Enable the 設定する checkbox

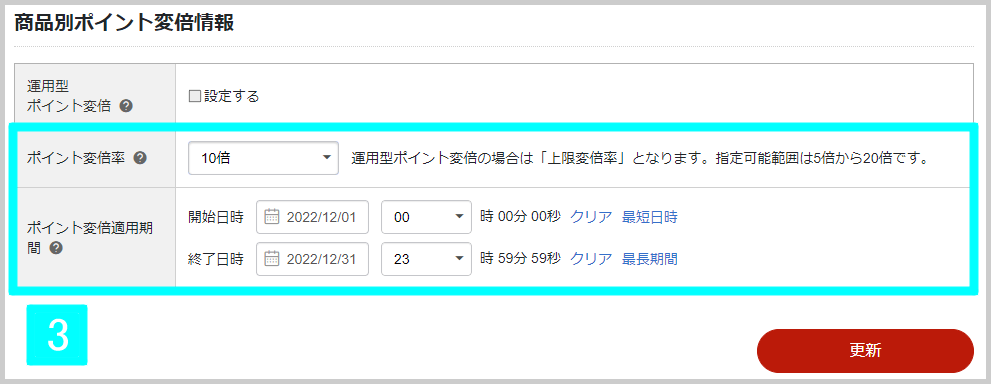point(195,97)
